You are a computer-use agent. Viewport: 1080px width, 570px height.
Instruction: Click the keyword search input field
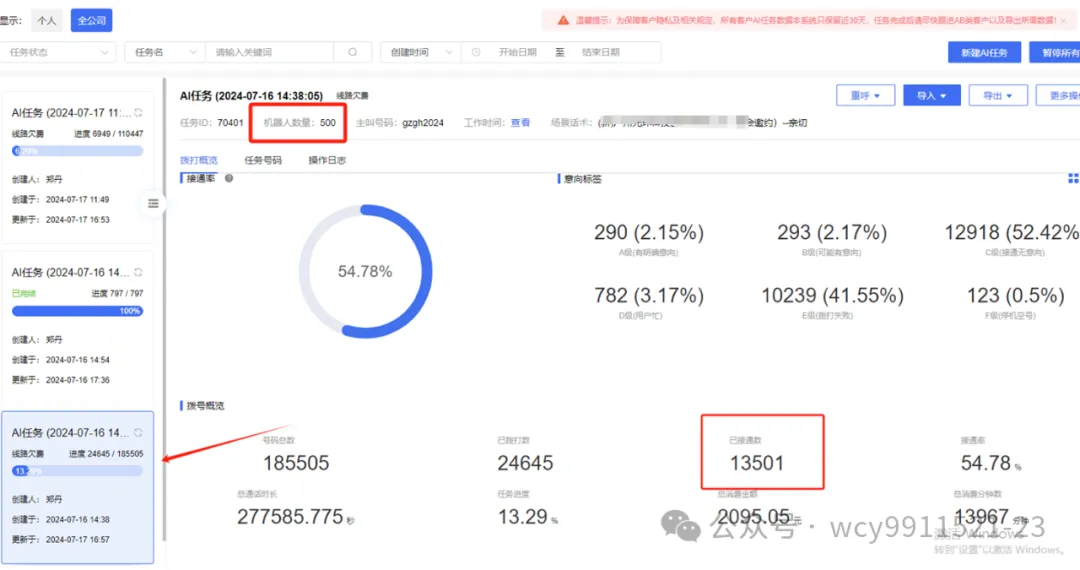270,52
